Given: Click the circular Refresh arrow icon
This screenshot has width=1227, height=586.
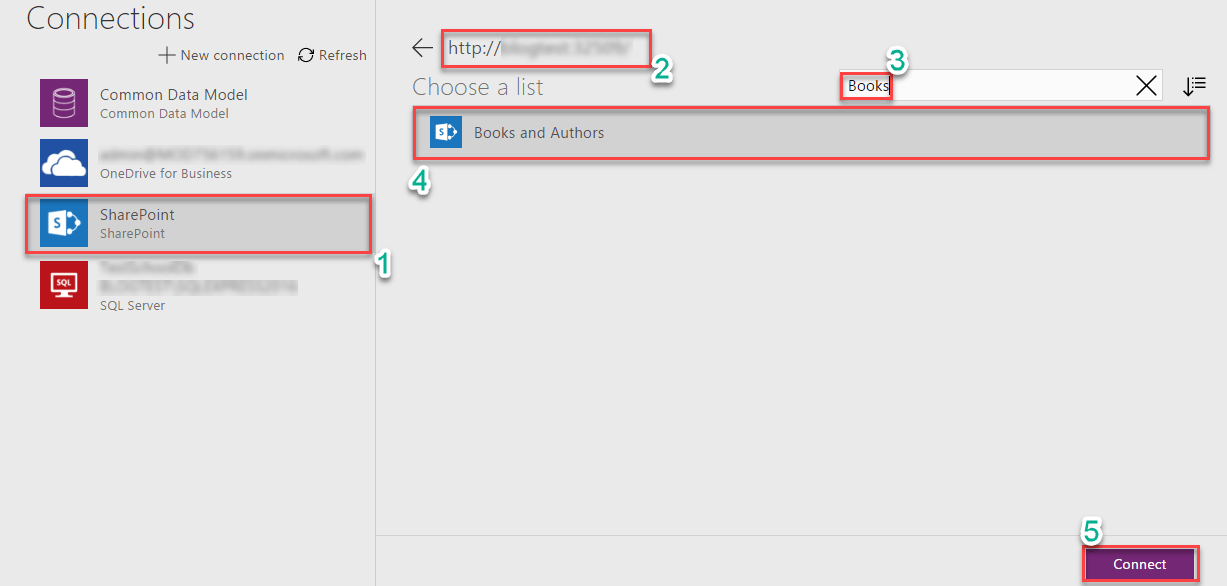Looking at the screenshot, I should [x=306, y=56].
